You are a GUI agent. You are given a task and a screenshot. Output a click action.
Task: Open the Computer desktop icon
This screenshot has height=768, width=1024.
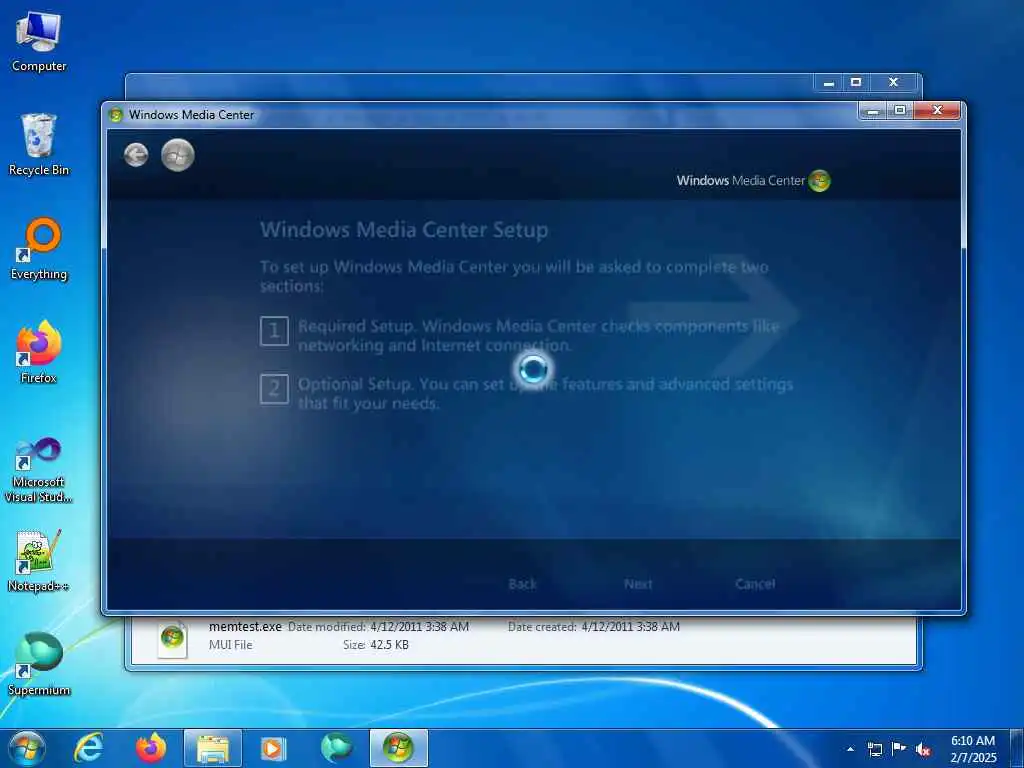(x=39, y=41)
